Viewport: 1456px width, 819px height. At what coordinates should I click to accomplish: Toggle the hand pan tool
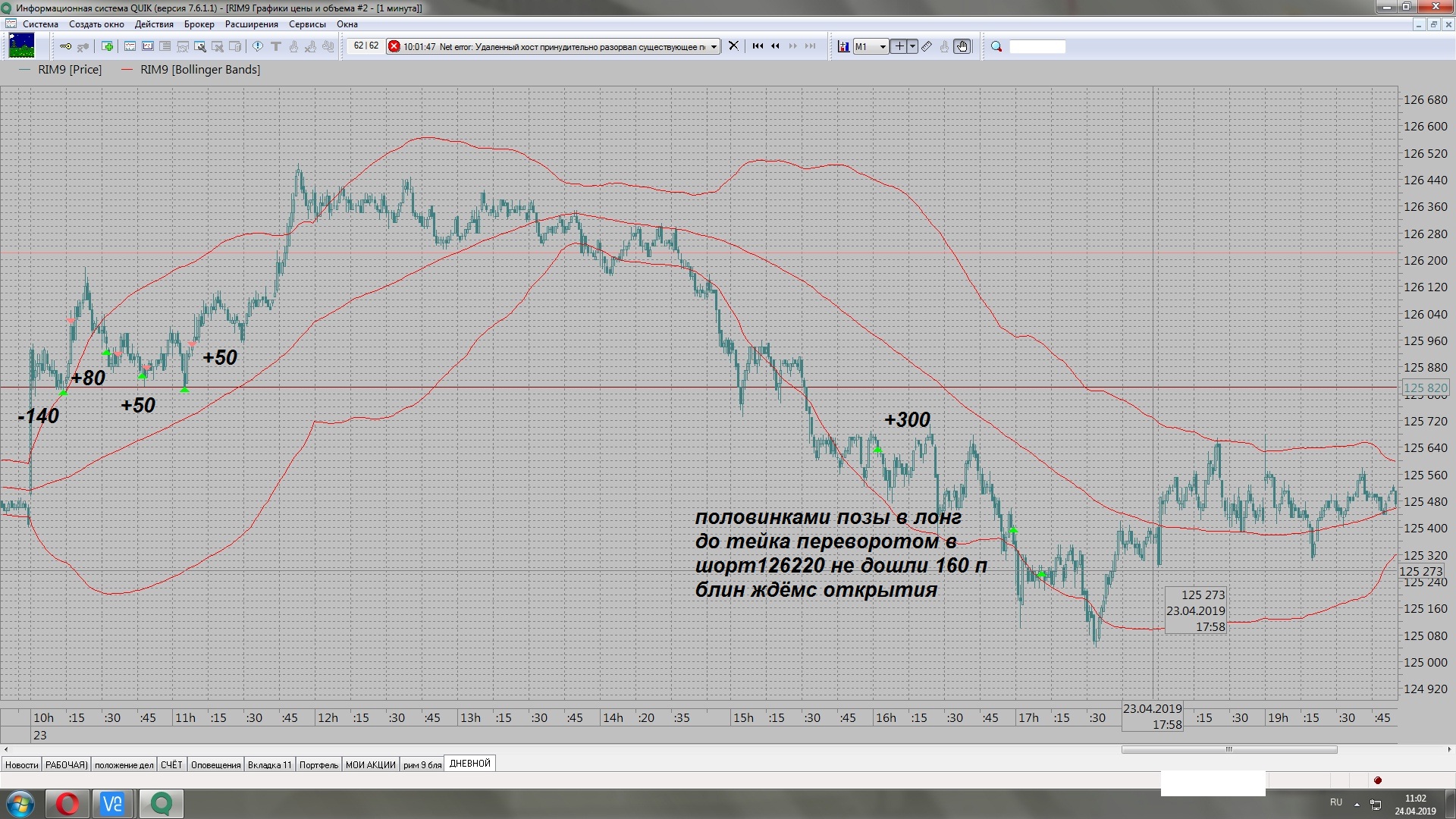point(962,47)
